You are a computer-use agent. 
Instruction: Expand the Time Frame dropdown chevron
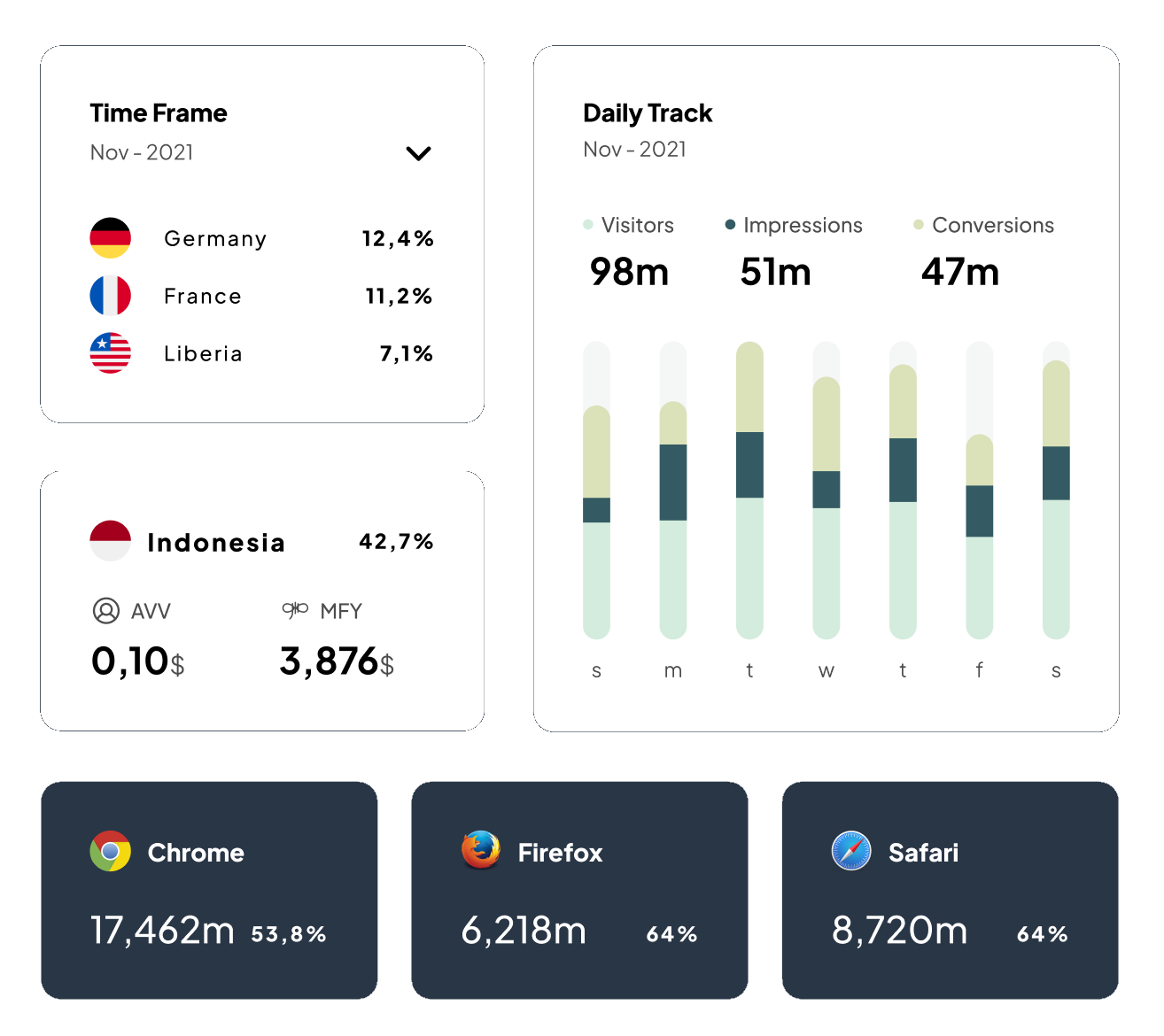coord(418,153)
